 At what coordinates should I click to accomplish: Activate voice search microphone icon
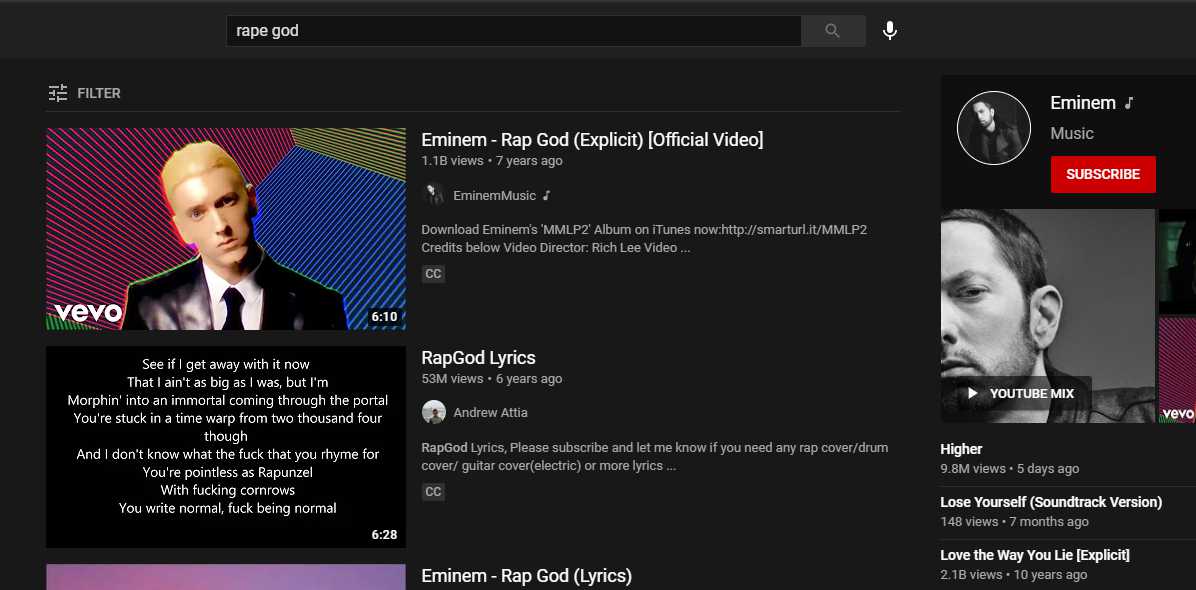click(889, 31)
